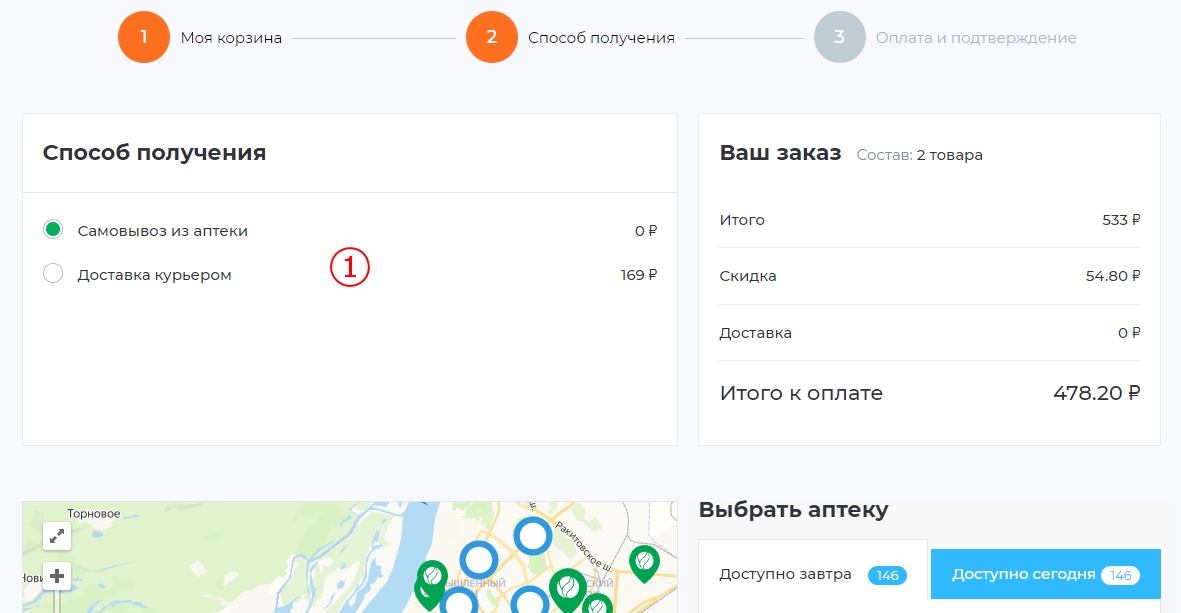This screenshot has height=613, width=1181.
Task: Click the topmost blue cluster circle on map
Action: click(x=533, y=536)
